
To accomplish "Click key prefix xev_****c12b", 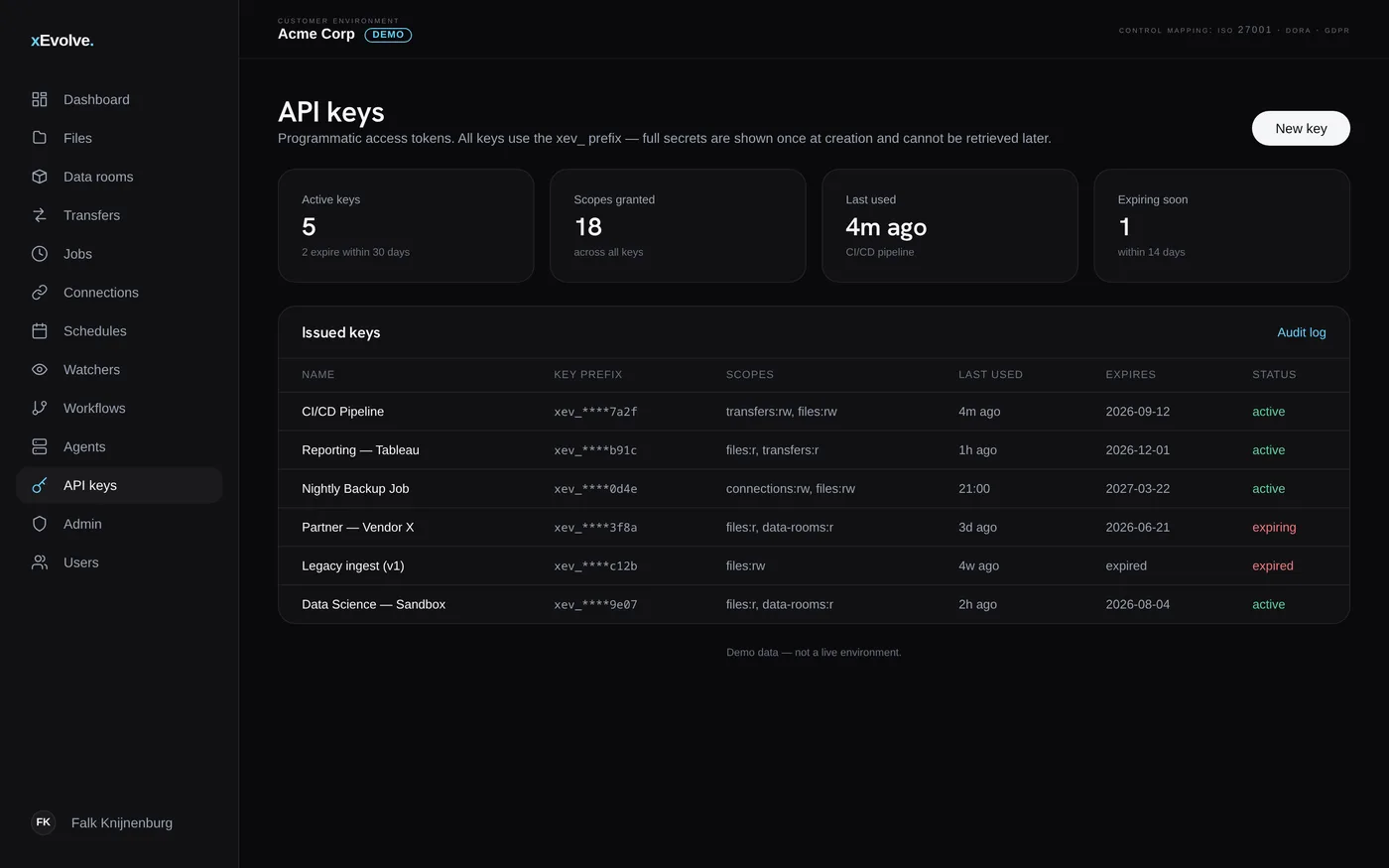I will point(595,566).
